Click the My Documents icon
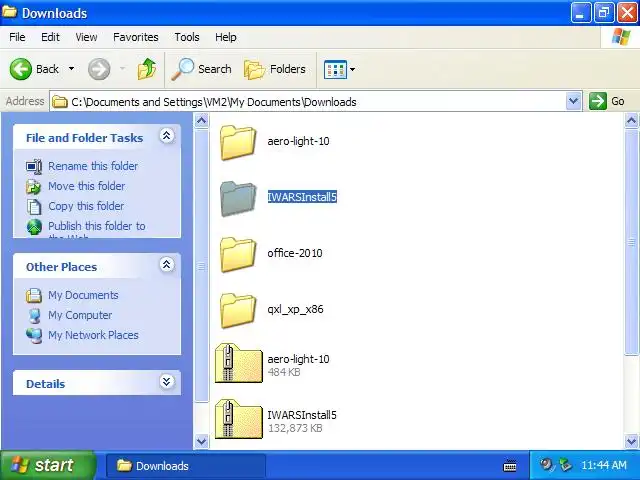Image resolution: width=640 pixels, height=480 pixels. [x=34, y=295]
